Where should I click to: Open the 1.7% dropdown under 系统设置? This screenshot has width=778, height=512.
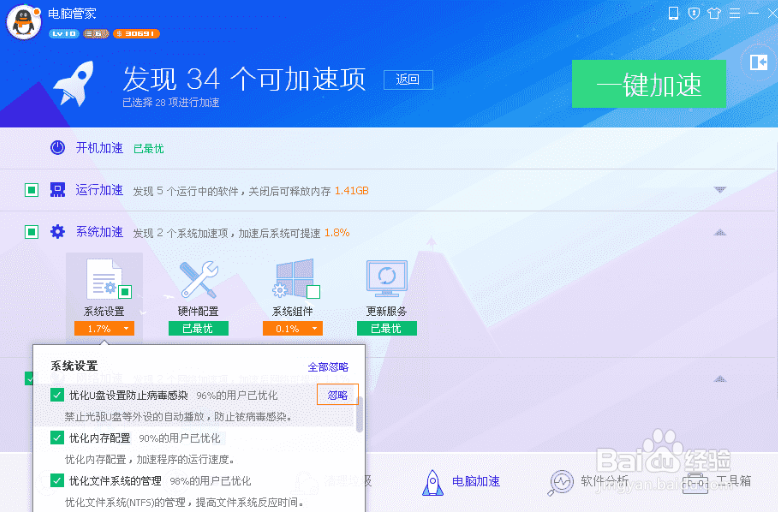pyautogui.click(x=104, y=328)
